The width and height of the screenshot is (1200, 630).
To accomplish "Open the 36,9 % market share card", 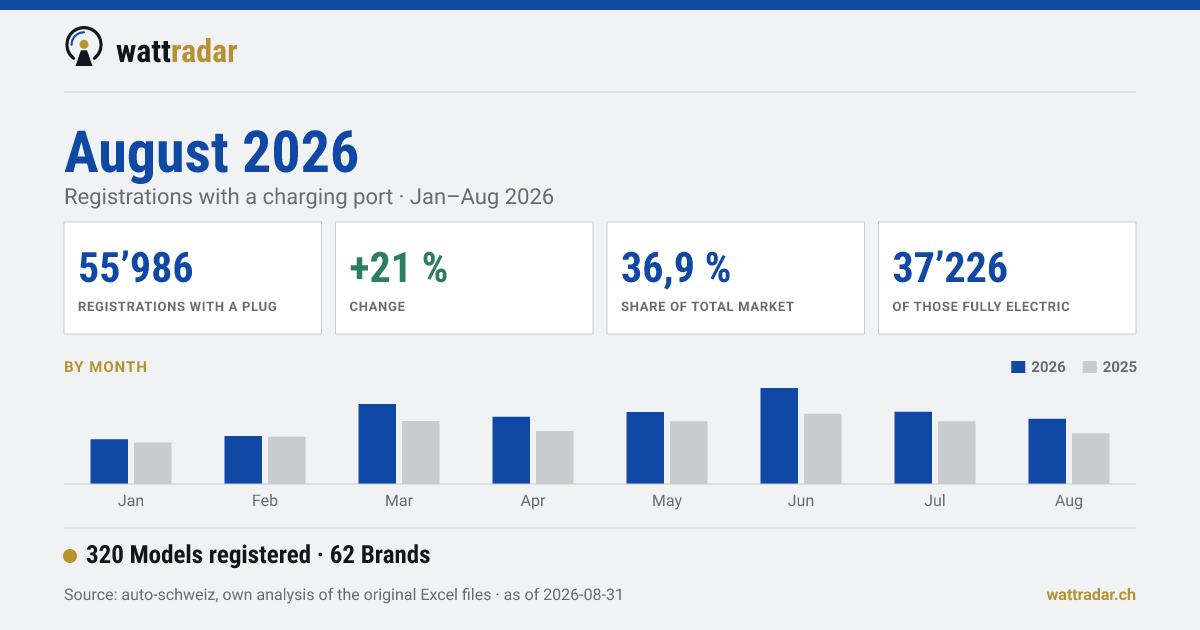I will (x=736, y=278).
